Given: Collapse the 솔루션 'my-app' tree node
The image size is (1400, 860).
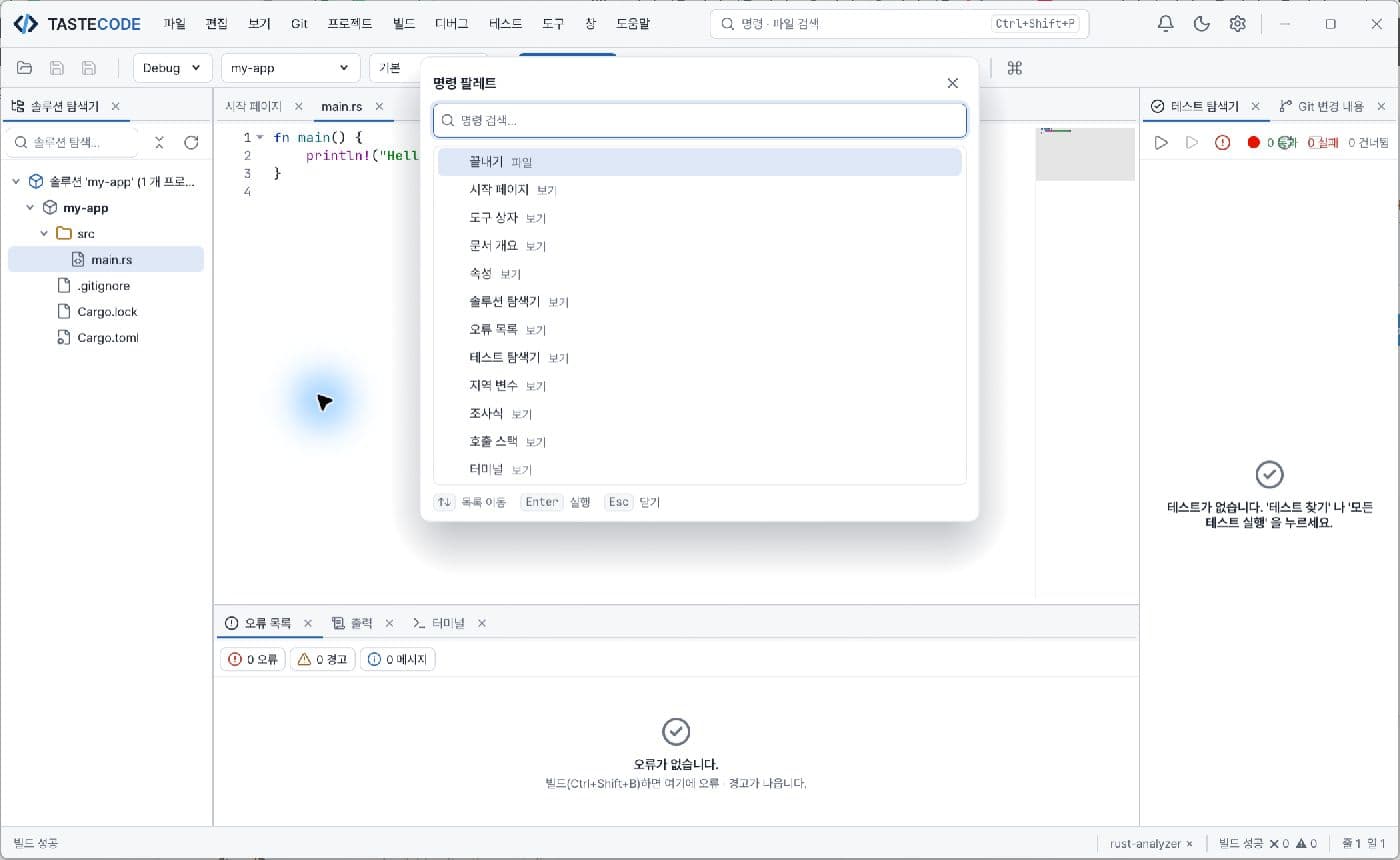Looking at the screenshot, I should coord(16,182).
